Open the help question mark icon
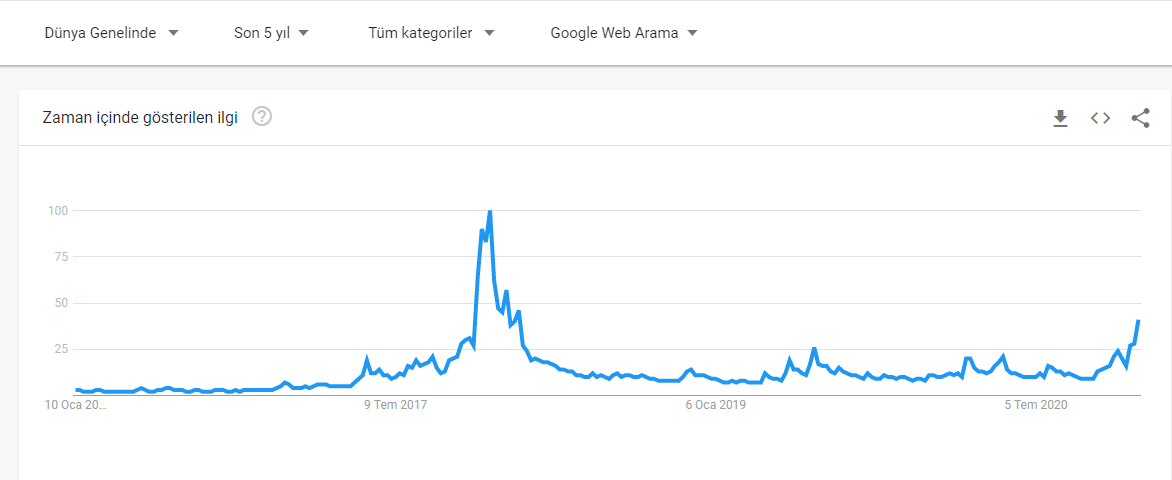The image size is (1172, 480). pyautogui.click(x=262, y=117)
